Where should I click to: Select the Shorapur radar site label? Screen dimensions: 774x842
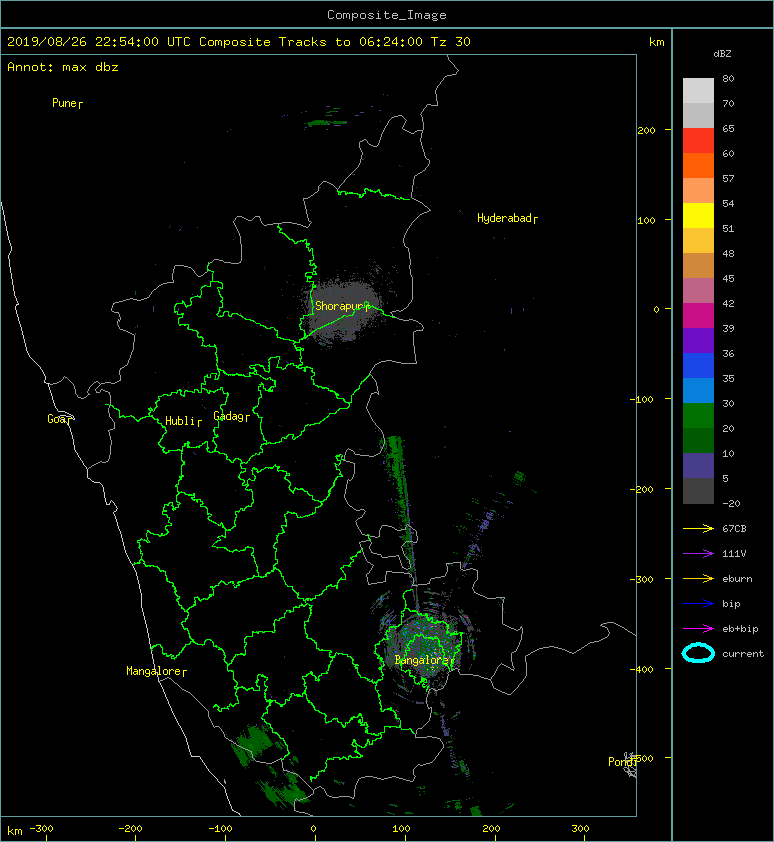point(342,306)
